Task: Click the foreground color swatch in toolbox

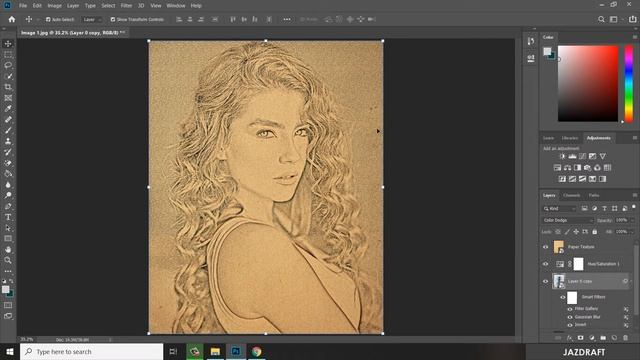Action: [5, 289]
